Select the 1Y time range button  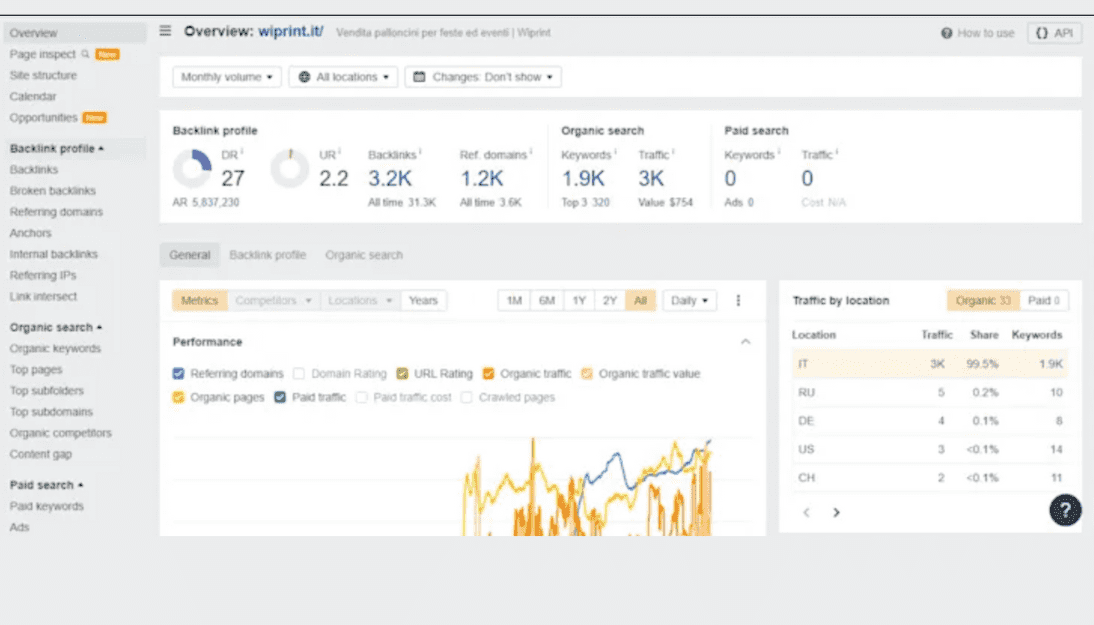tap(578, 300)
